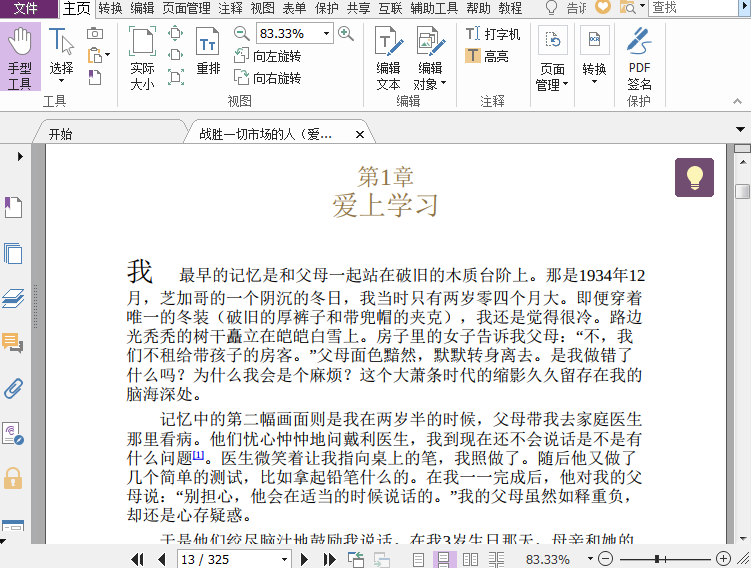Click the snapshot camera icon
Screen dimensions: 751x568
coord(95,34)
